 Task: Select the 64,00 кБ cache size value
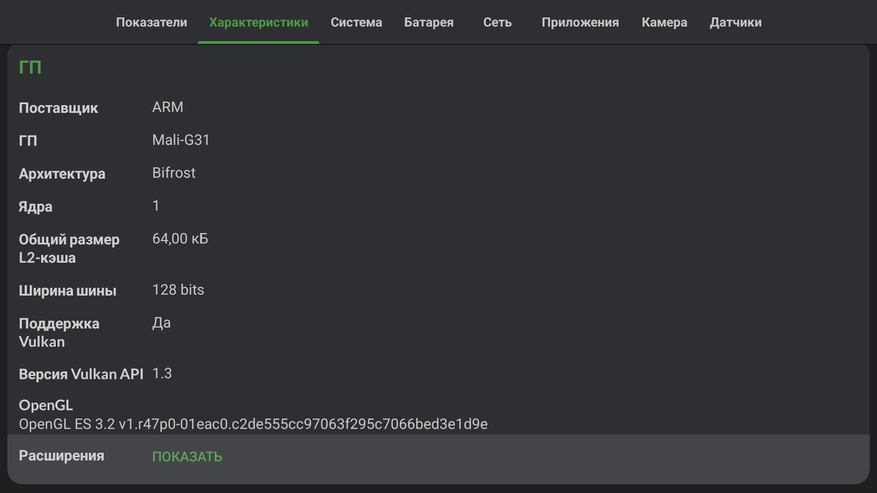[180, 239]
